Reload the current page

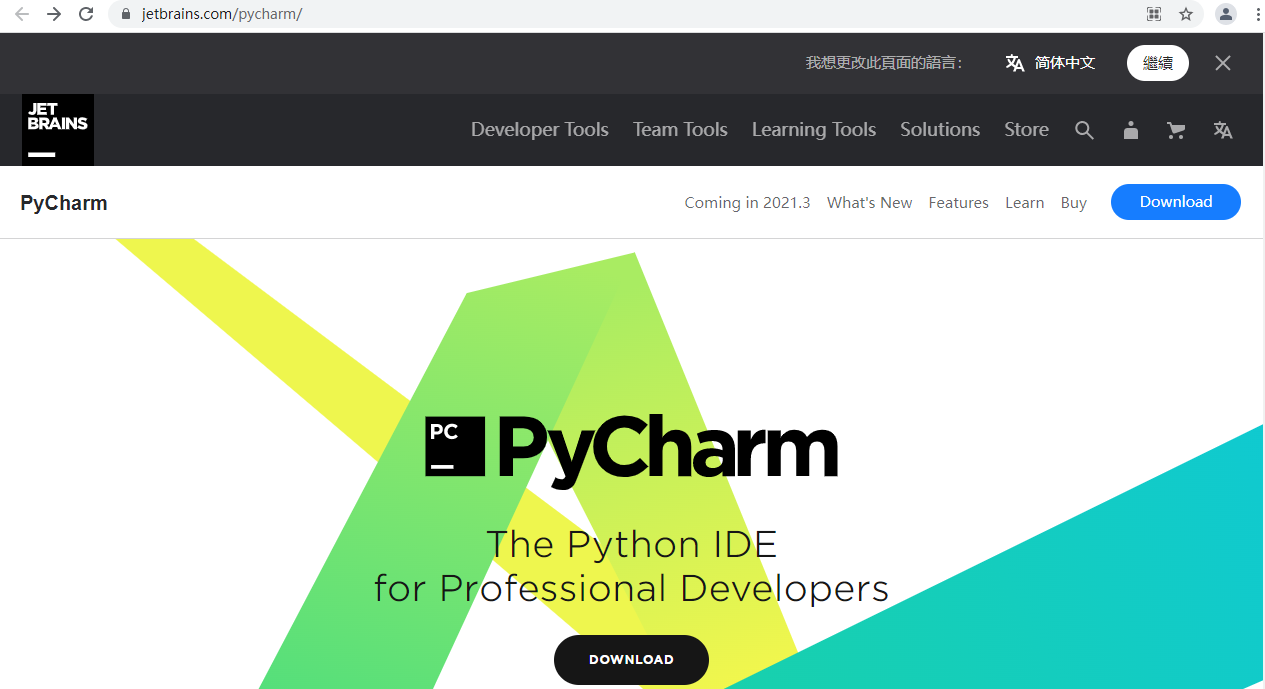point(86,14)
